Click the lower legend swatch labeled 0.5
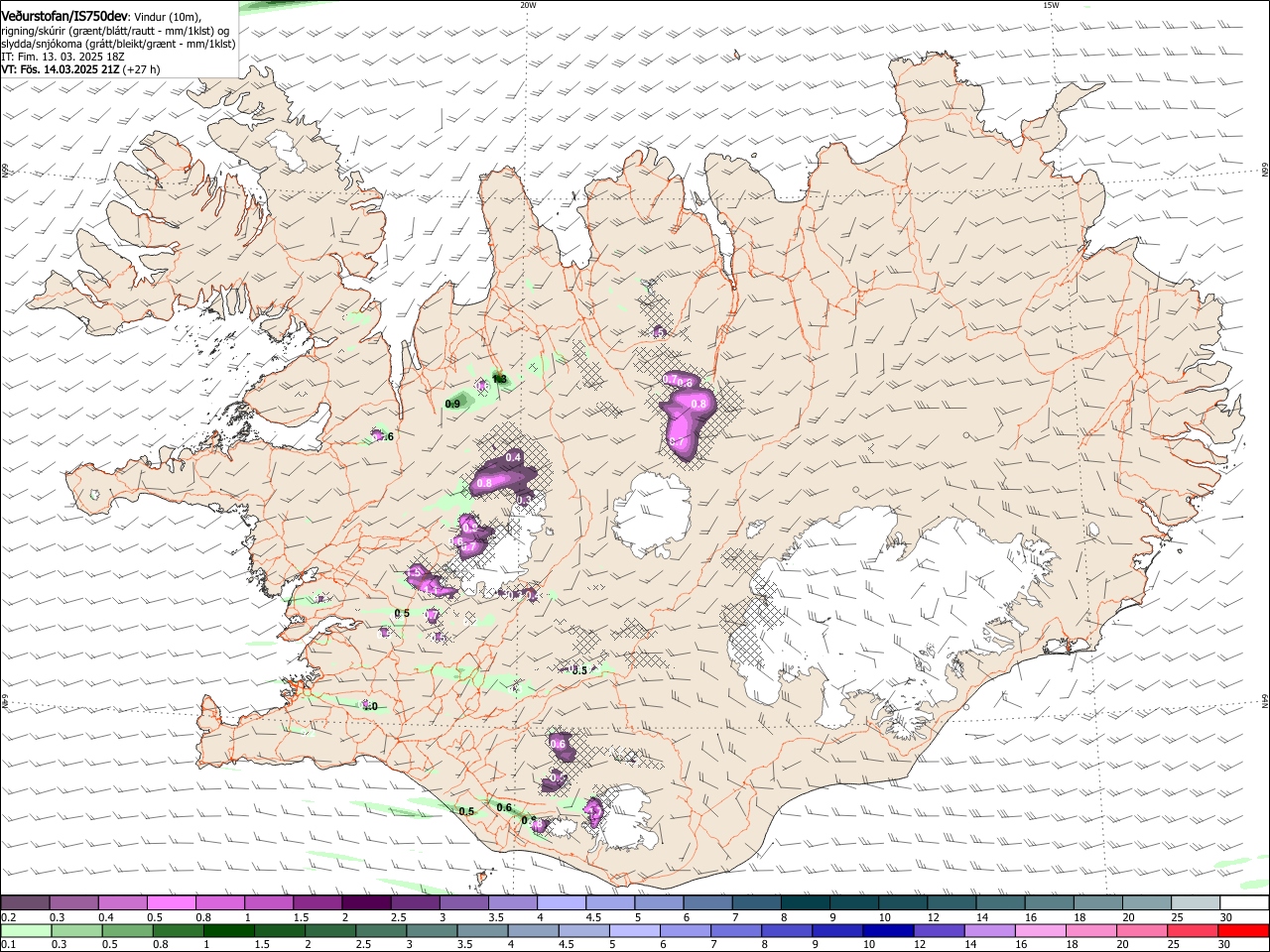 point(127,931)
